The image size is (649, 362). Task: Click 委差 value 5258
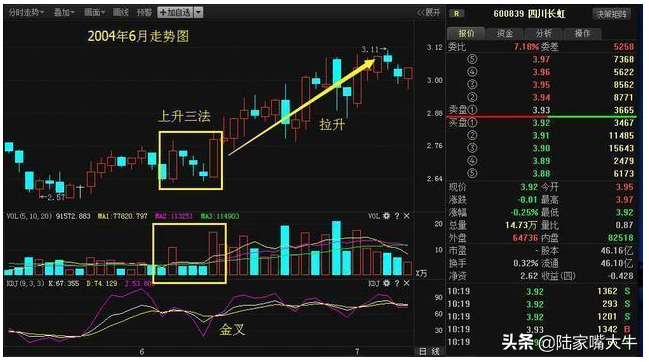coord(623,46)
